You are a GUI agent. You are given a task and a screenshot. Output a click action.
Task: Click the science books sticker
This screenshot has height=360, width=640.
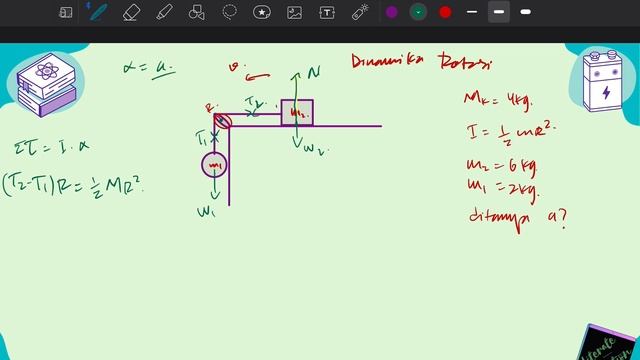(x=47, y=85)
